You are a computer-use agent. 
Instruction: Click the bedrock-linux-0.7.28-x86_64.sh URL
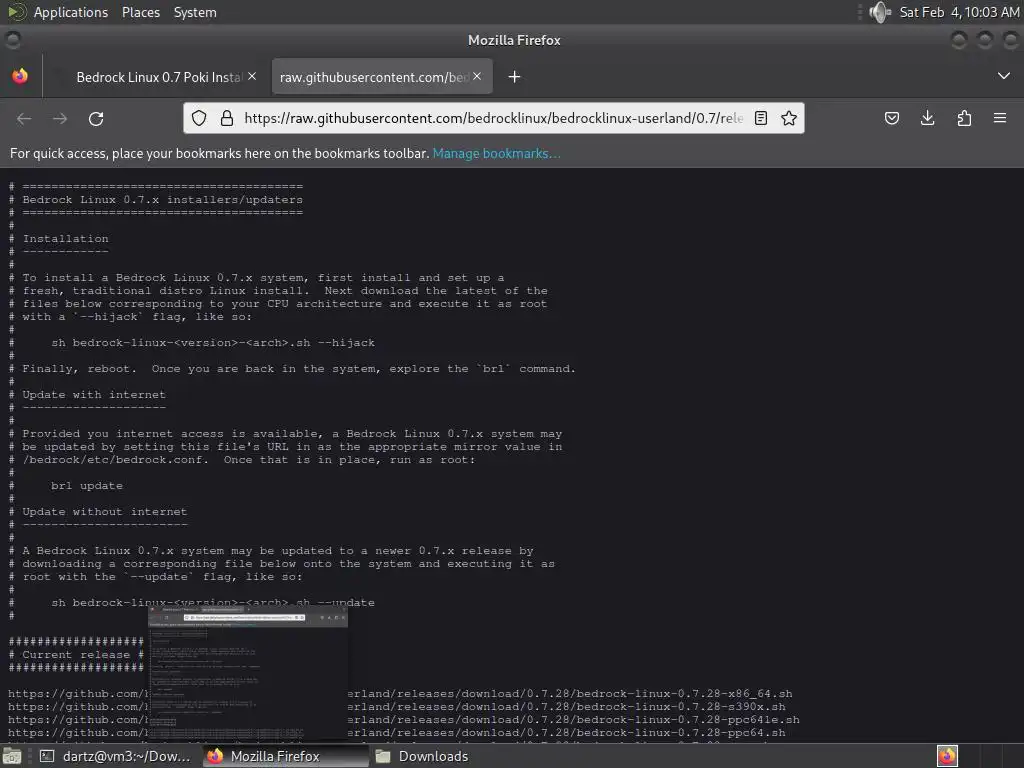pos(569,694)
